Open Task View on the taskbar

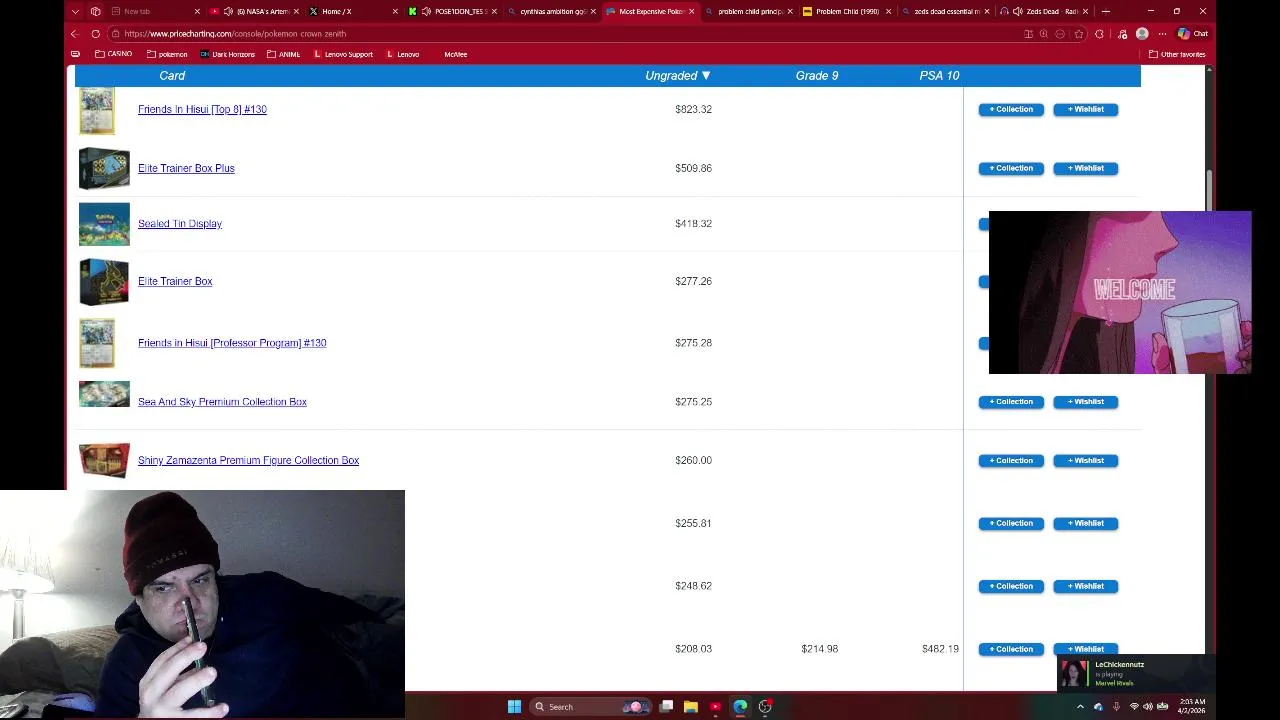[666, 707]
